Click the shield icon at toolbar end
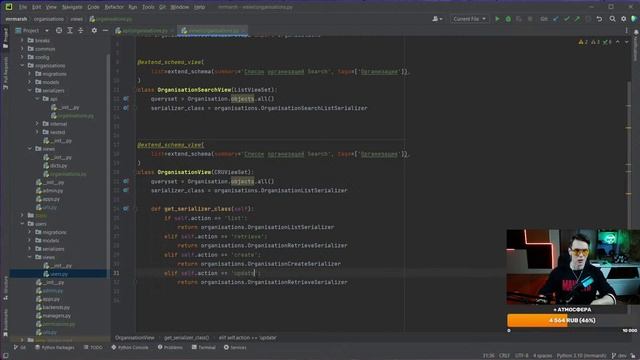Image resolution: width=640 pixels, height=360 pixels. coord(634,19)
